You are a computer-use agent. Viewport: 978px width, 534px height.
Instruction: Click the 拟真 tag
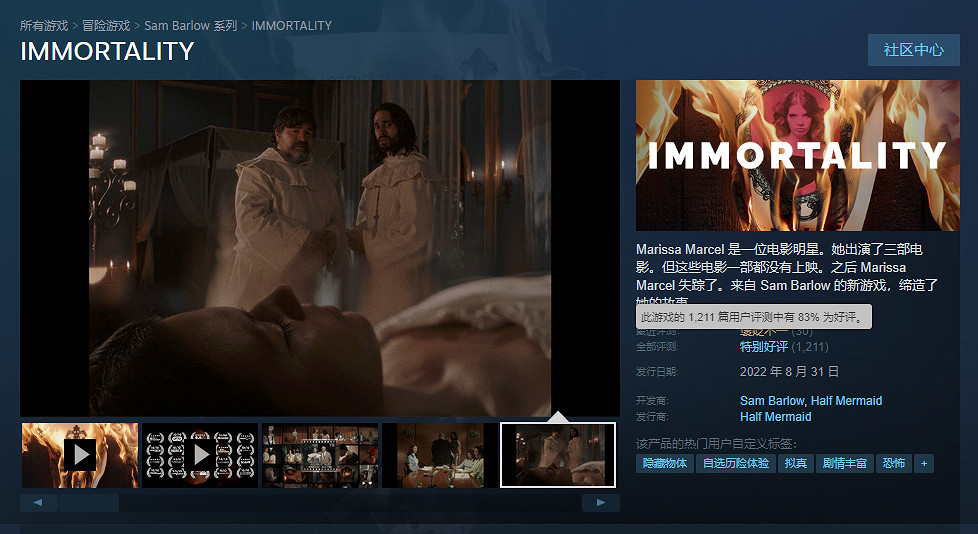pyautogui.click(x=796, y=463)
